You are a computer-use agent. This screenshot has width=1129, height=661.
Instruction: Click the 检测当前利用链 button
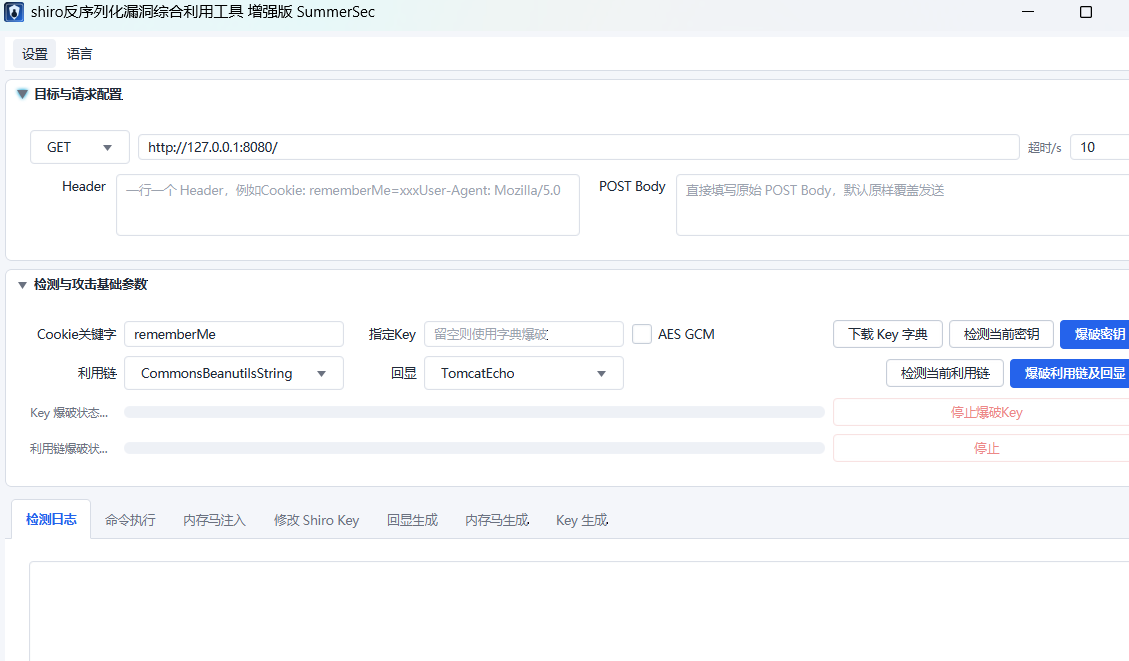pos(945,373)
